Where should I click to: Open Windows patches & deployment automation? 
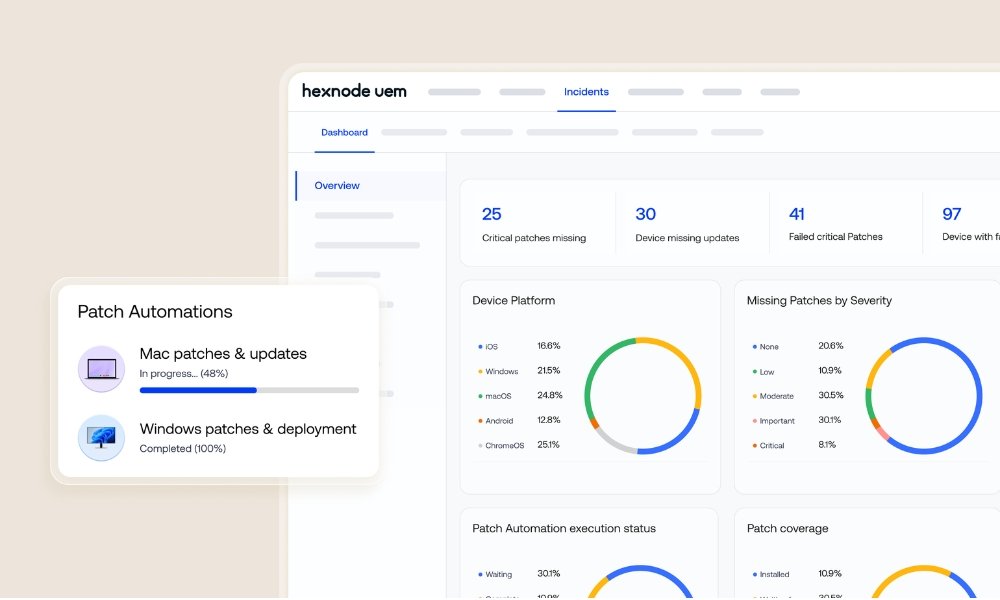click(x=248, y=429)
